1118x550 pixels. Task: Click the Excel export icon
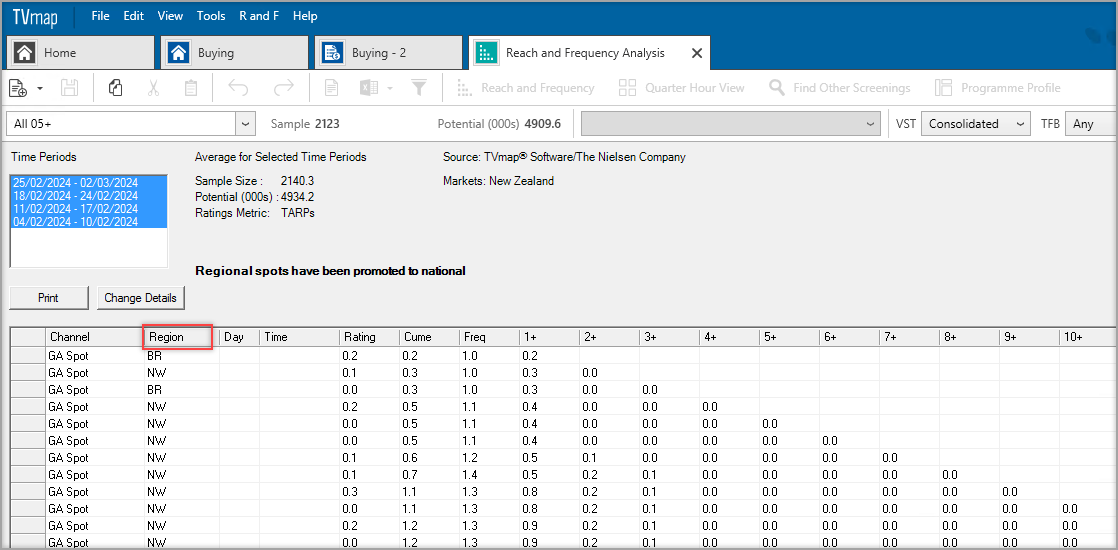click(x=369, y=88)
